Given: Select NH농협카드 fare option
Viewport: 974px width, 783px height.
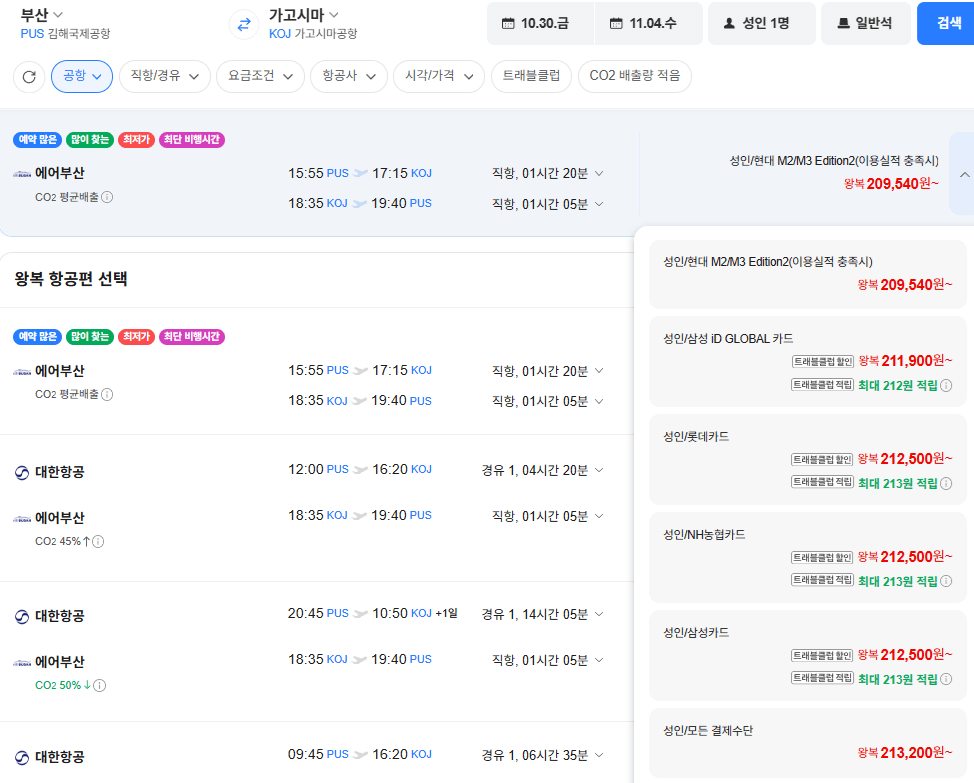Looking at the screenshot, I should [808, 558].
